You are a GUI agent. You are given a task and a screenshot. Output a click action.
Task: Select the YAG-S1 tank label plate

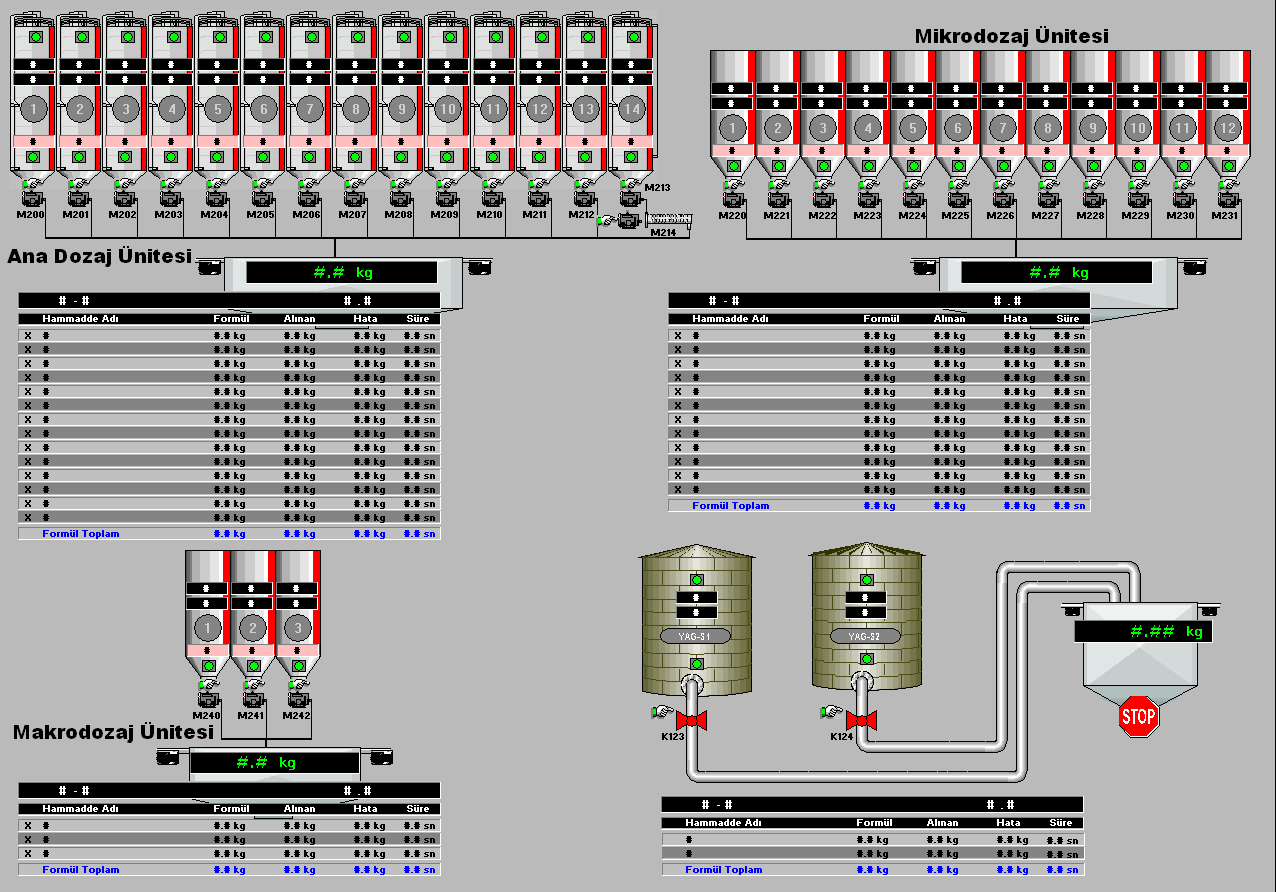coord(697,636)
